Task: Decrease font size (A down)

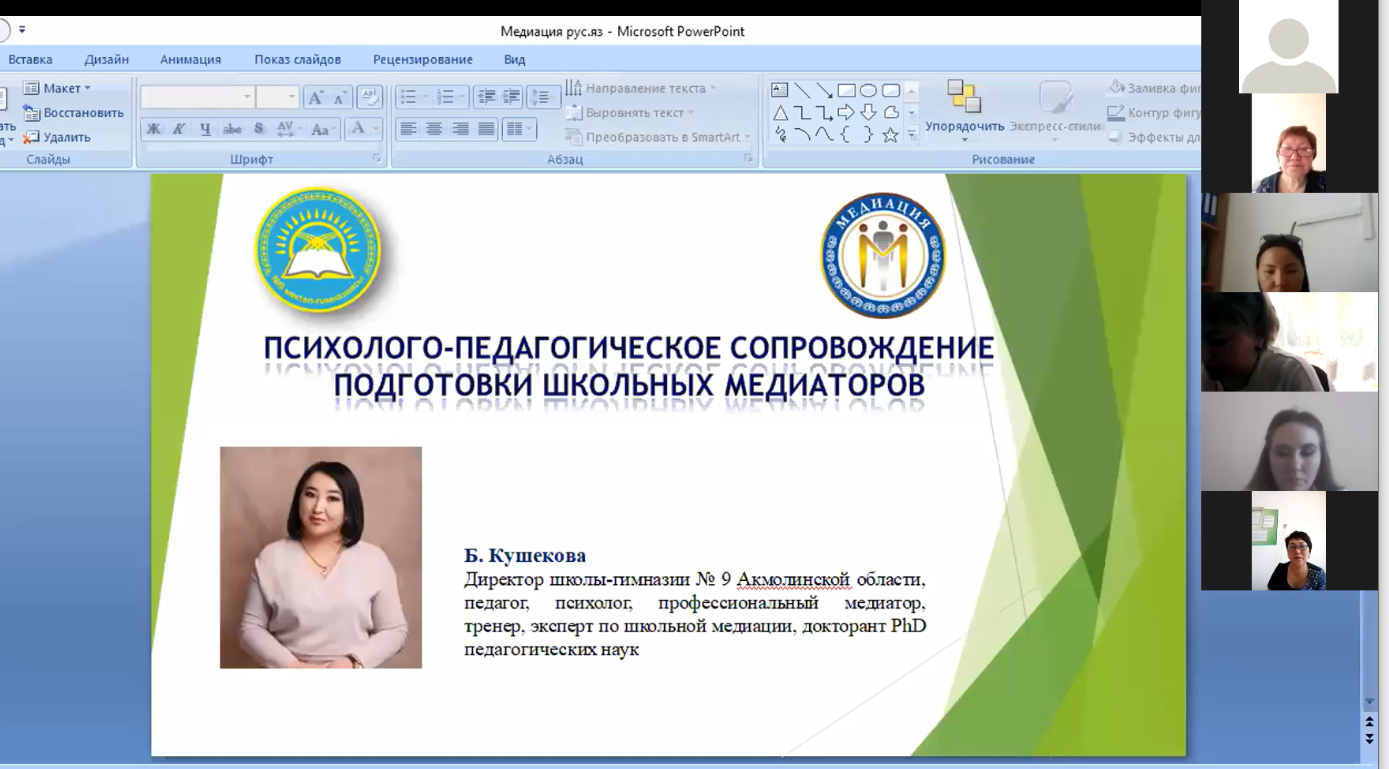Action: [x=340, y=97]
